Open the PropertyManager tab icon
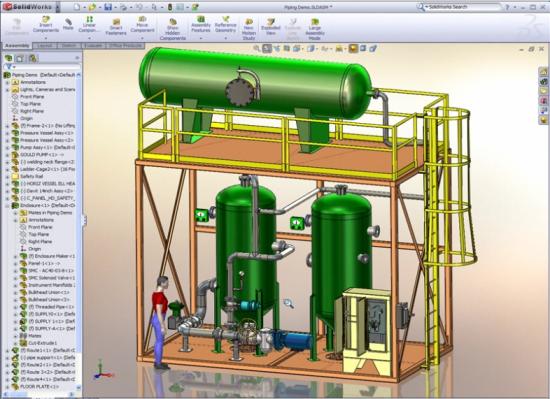This screenshot has height=399, width=550. point(20,58)
